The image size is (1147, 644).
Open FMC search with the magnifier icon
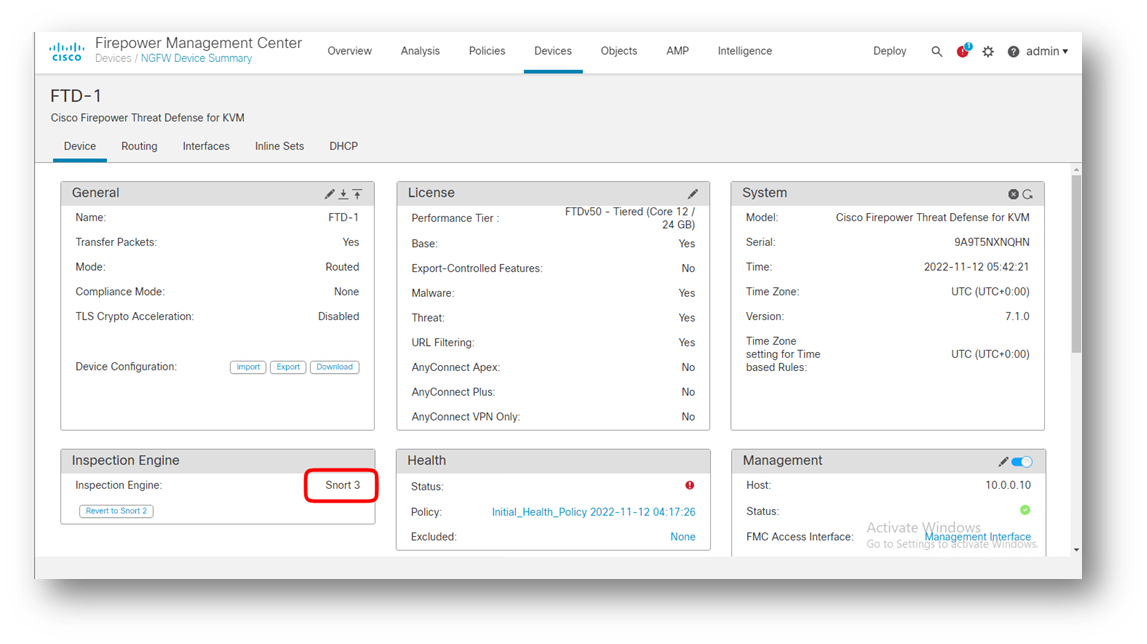click(937, 51)
